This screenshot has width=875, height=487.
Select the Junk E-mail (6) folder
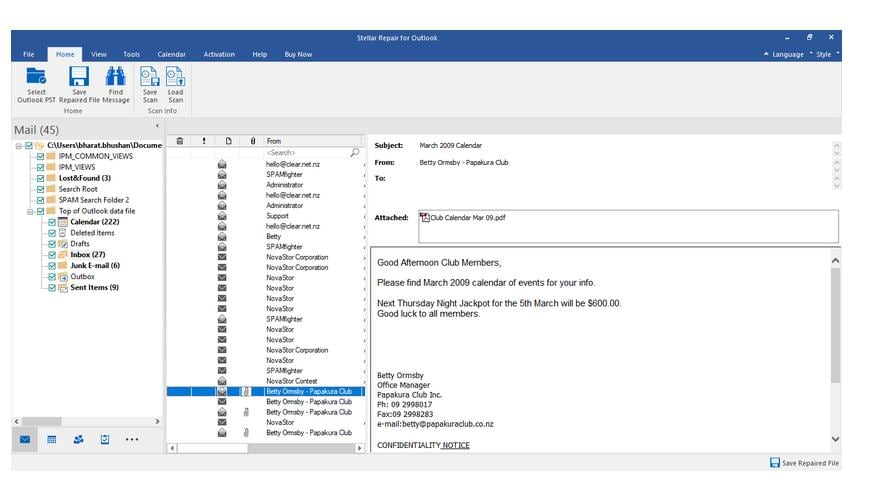click(95, 266)
